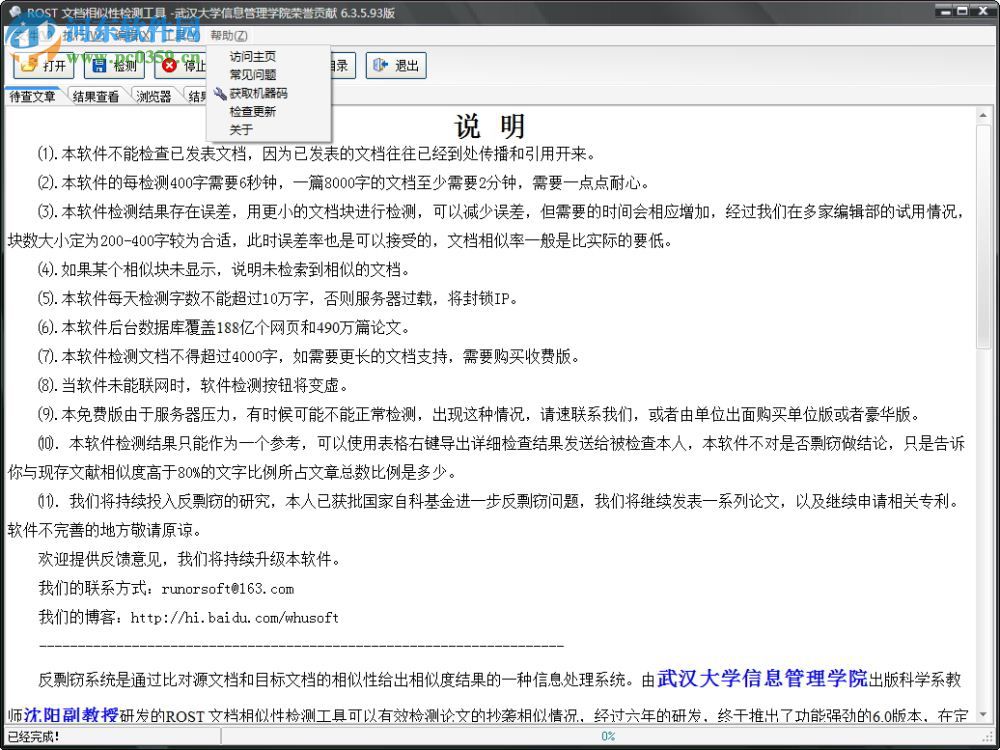The height and width of the screenshot is (750, 1000).
Task: Open a document with the 打开 folder icon
Action: pyautogui.click(x=44, y=66)
